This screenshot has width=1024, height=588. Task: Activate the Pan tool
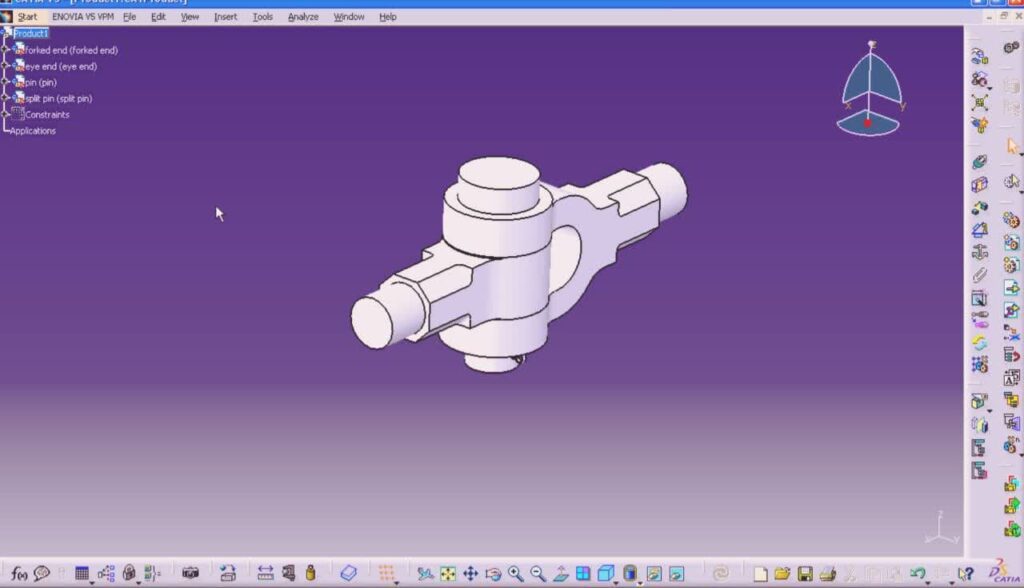pyautogui.click(x=470, y=574)
